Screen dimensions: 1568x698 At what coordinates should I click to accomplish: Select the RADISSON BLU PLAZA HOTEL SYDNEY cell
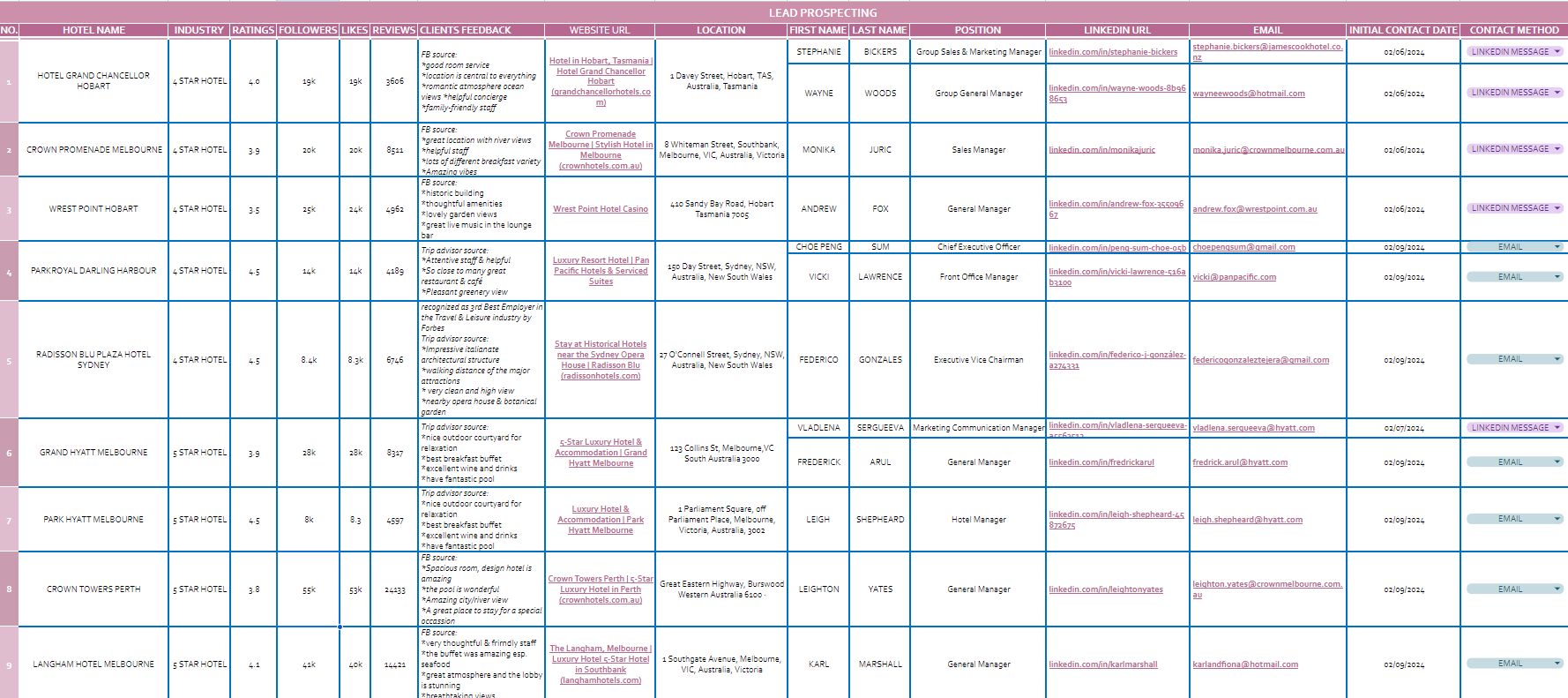click(93, 360)
